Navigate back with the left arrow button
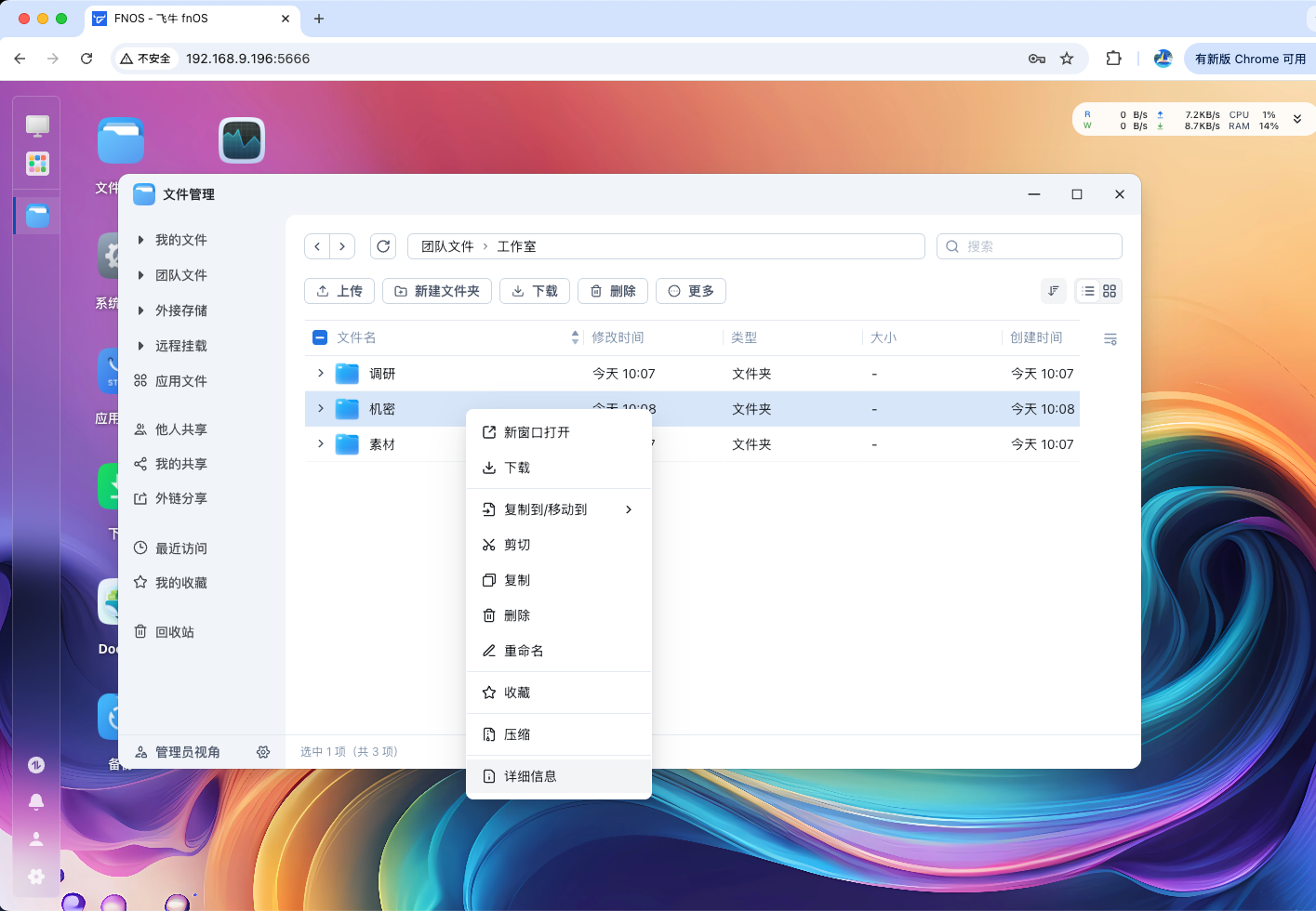 coord(317,246)
